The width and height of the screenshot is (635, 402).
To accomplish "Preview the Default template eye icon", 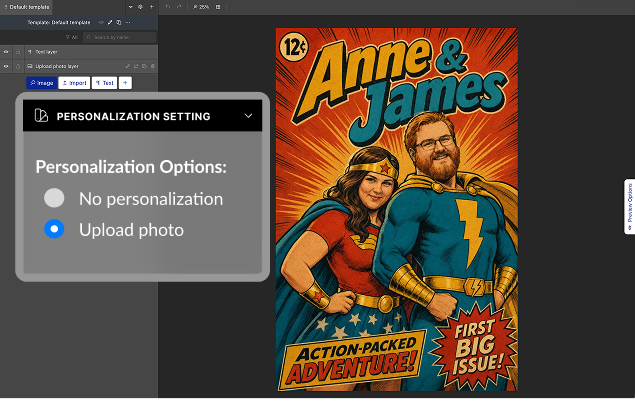I will [x=101, y=22].
